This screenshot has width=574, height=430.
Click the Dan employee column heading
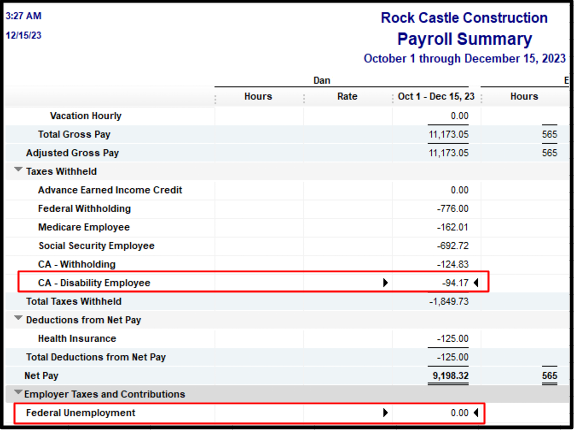pyautogui.click(x=322, y=81)
